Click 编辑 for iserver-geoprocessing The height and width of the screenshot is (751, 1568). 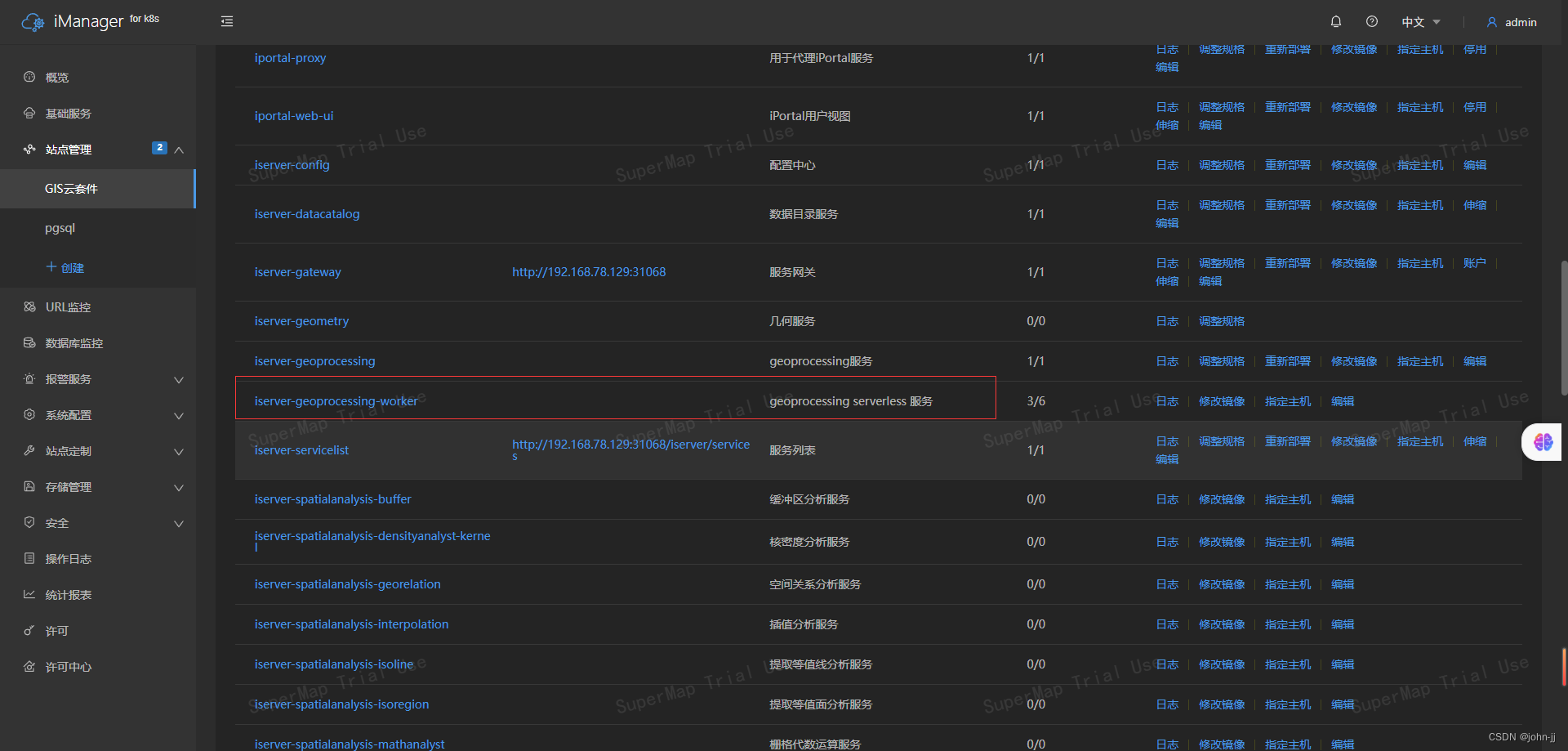pos(1475,361)
